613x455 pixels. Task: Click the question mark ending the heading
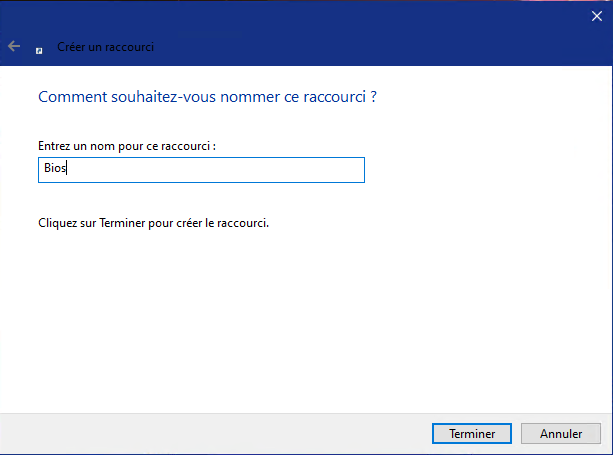374,98
